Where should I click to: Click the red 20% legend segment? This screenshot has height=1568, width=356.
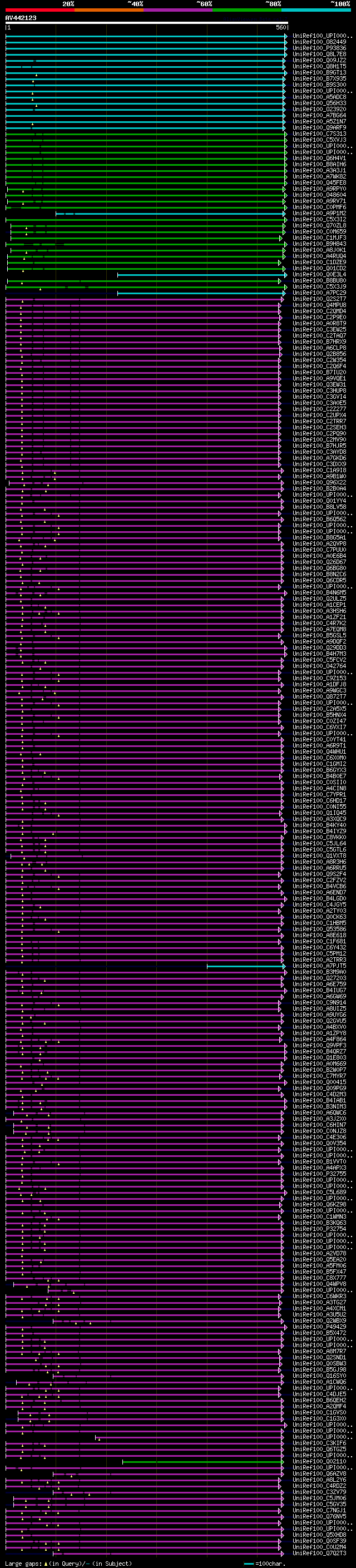(39, 10)
